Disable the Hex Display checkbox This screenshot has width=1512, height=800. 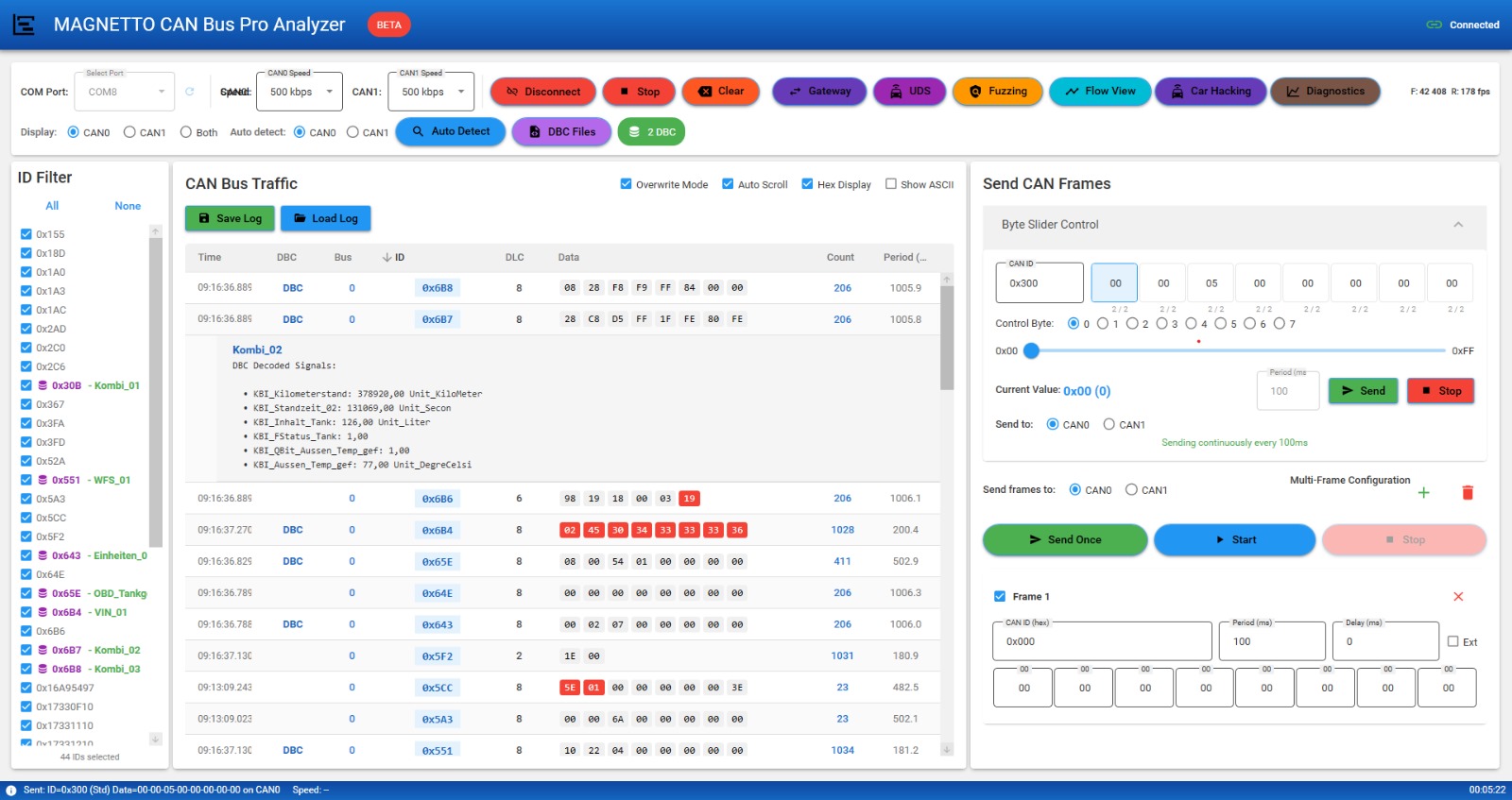coord(807,184)
